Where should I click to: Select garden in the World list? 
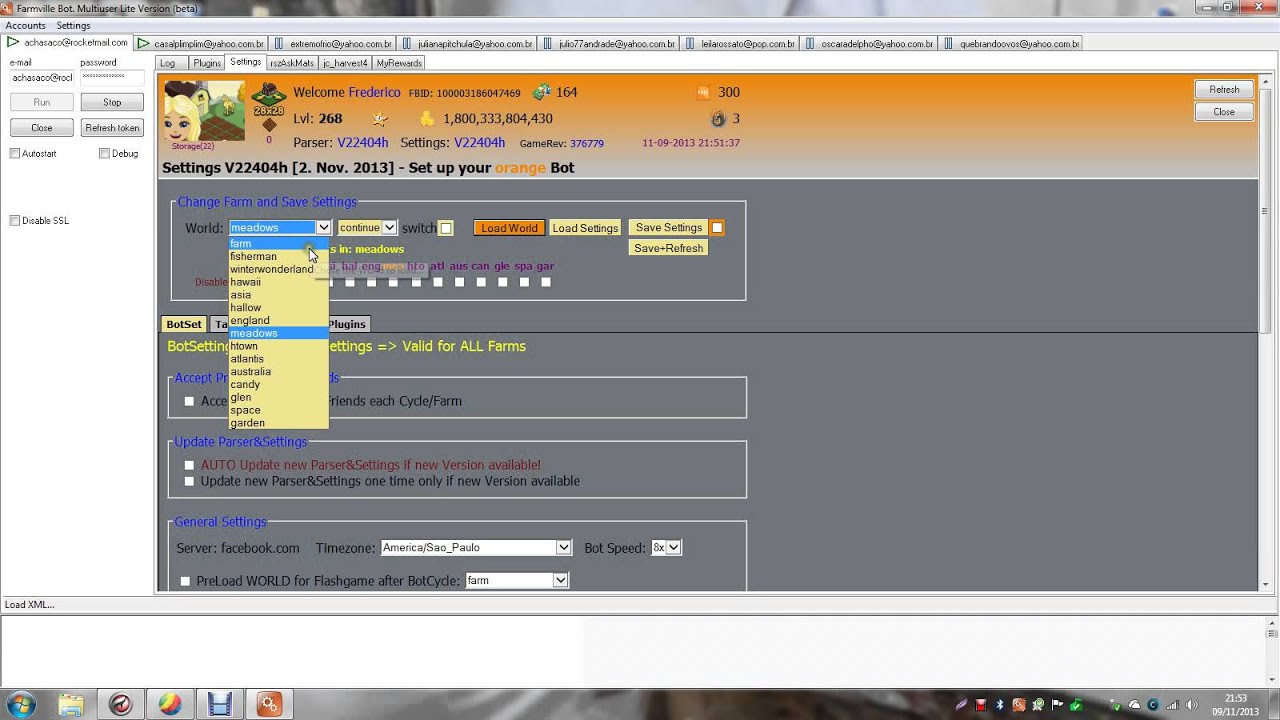point(278,423)
